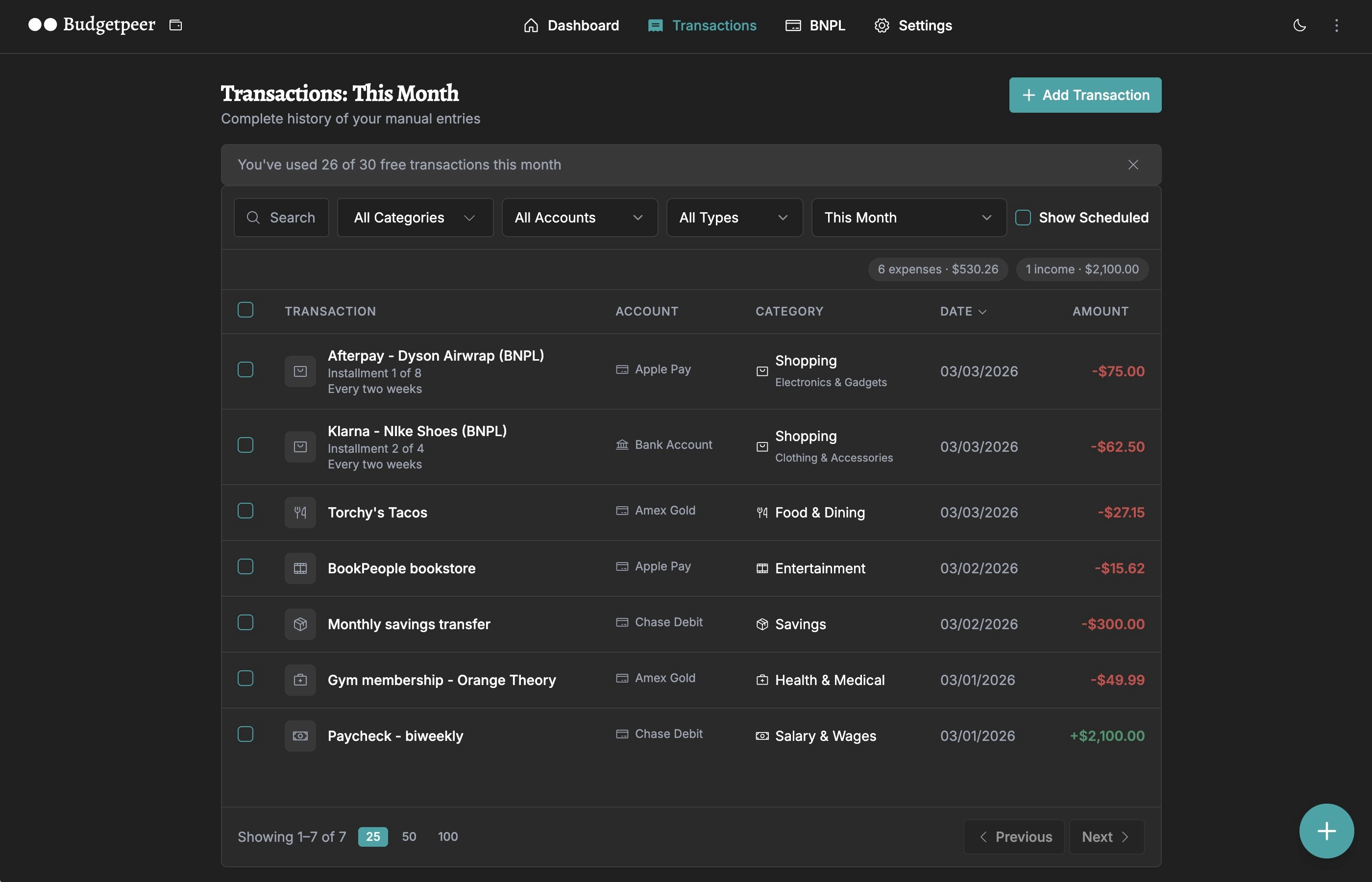1372x882 pixels.
Task: Open the BNPL navigation tab
Action: 815,26
